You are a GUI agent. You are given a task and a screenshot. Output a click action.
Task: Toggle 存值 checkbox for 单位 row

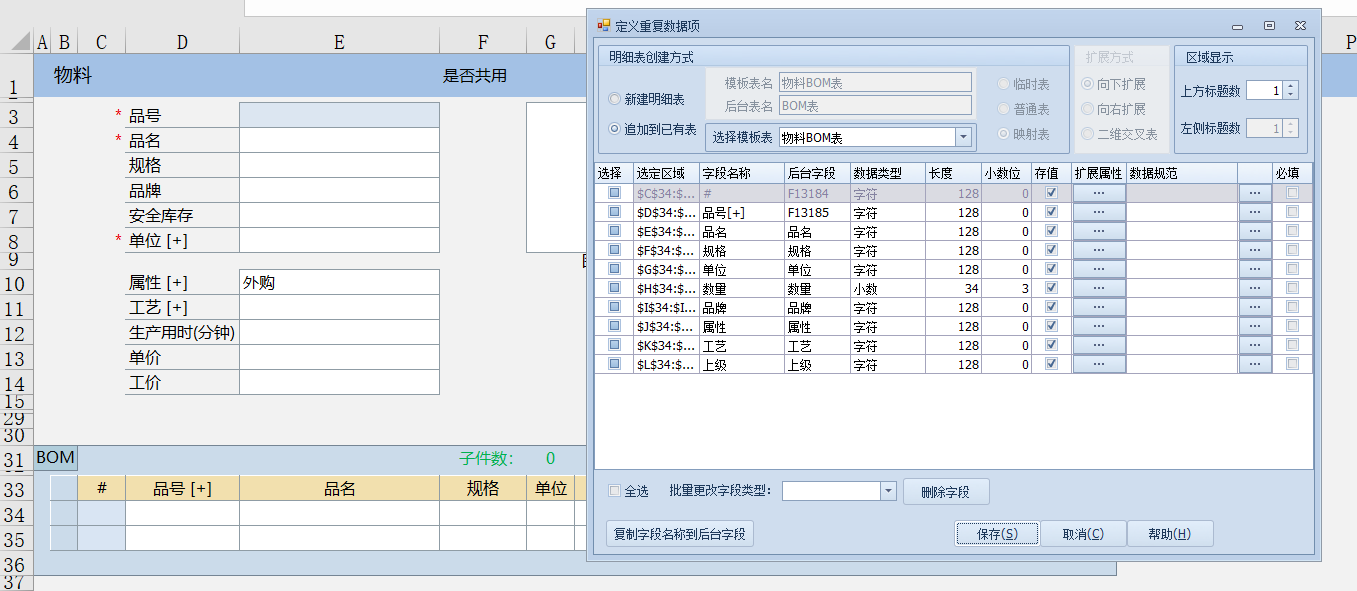[x=1050, y=269]
